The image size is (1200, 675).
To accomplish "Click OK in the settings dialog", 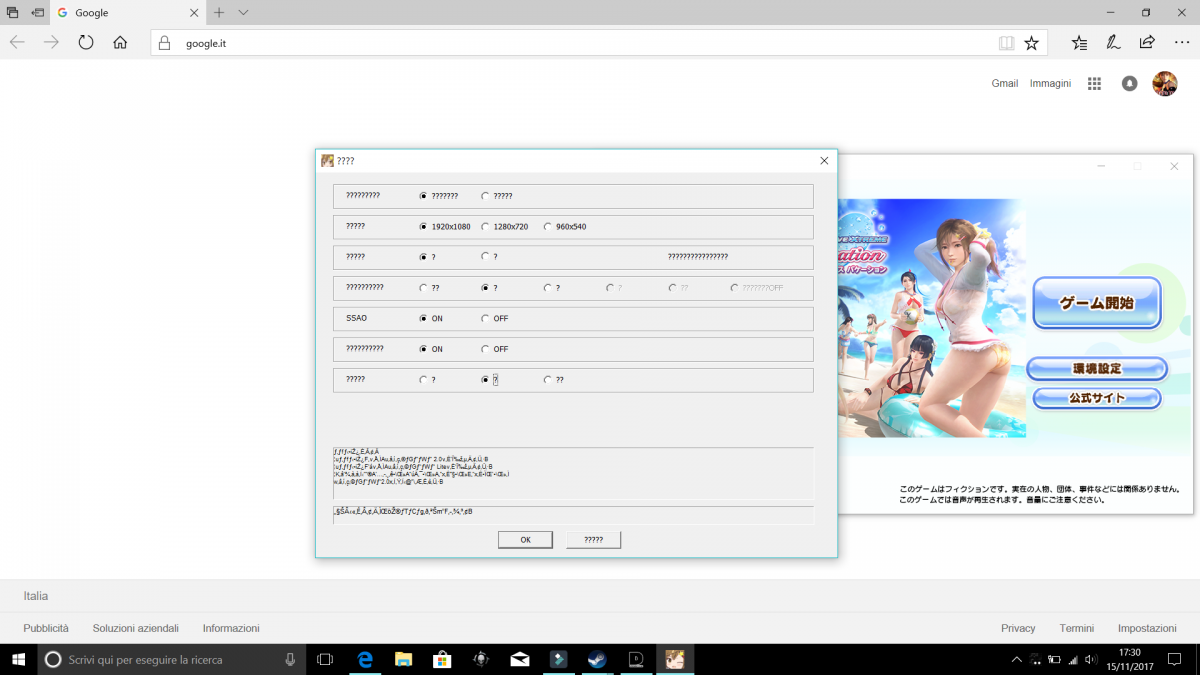I will [x=525, y=540].
